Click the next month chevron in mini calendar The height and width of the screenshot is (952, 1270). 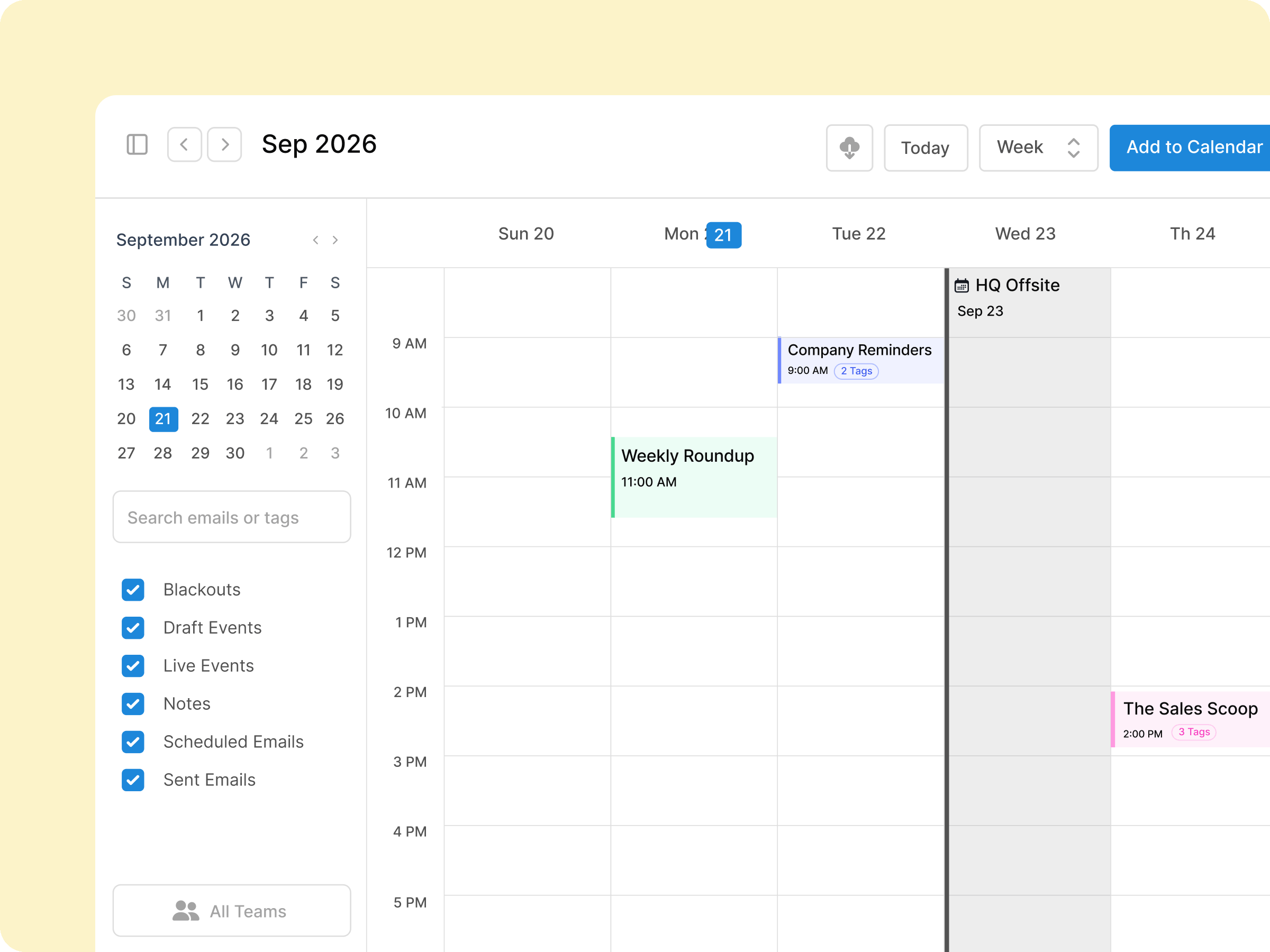[x=335, y=240]
